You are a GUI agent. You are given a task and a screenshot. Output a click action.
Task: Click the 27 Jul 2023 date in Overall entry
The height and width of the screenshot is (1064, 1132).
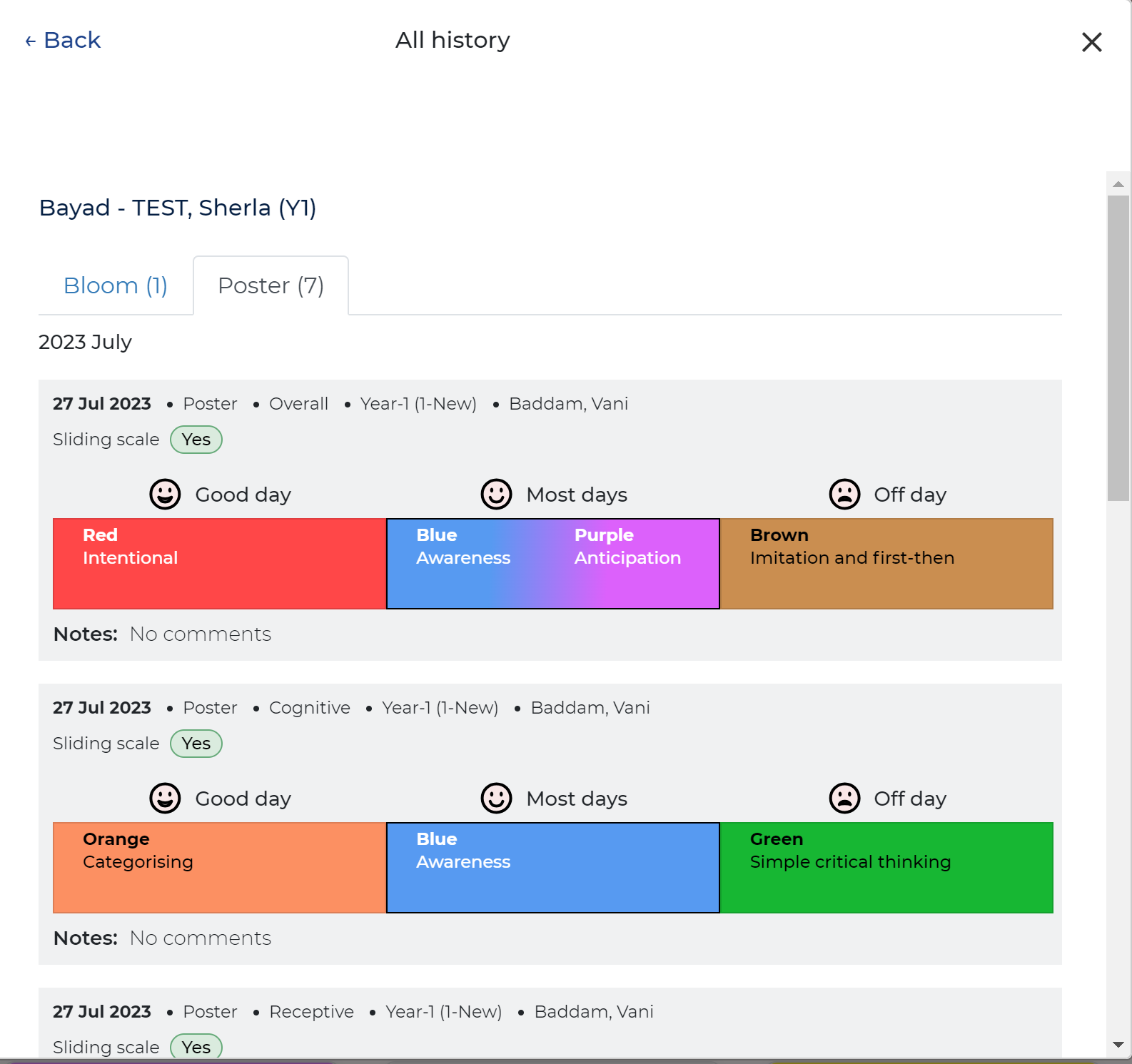point(102,404)
